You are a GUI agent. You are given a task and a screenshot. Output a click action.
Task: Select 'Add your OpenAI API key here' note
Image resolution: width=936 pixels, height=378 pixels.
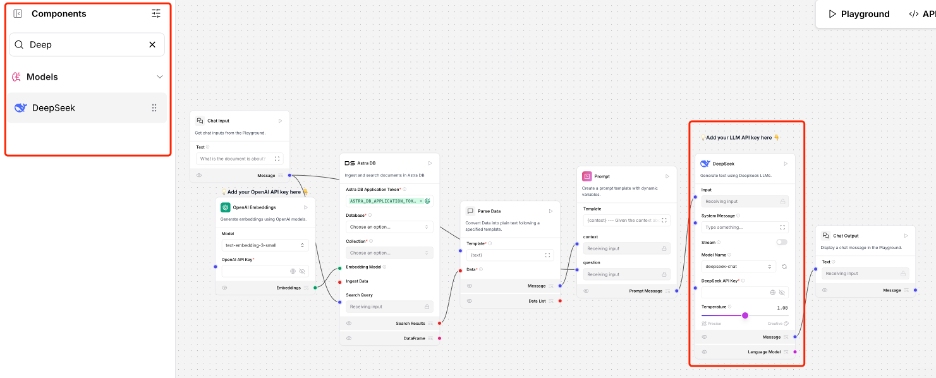pyautogui.click(x=264, y=192)
